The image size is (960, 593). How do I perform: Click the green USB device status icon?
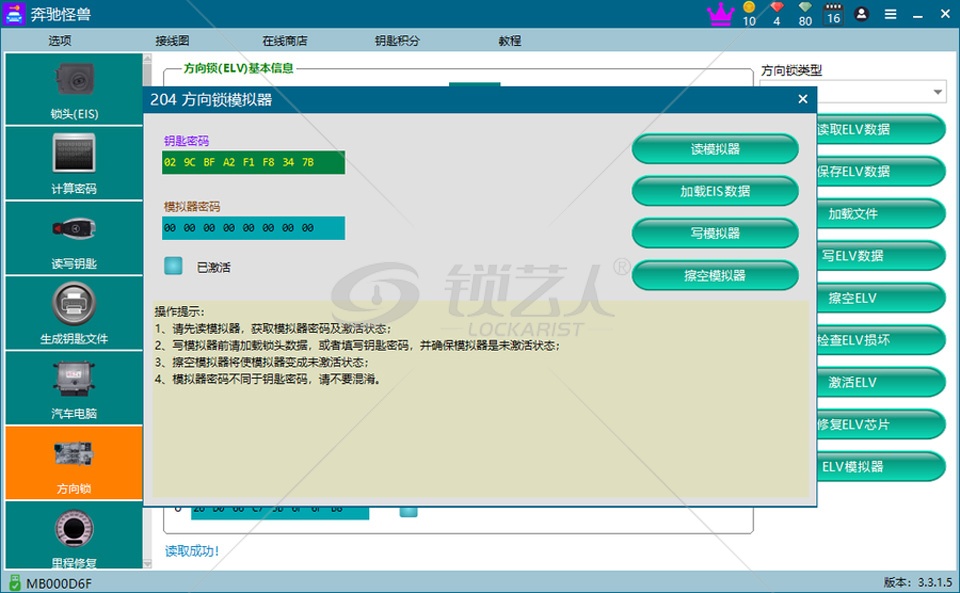[15, 583]
